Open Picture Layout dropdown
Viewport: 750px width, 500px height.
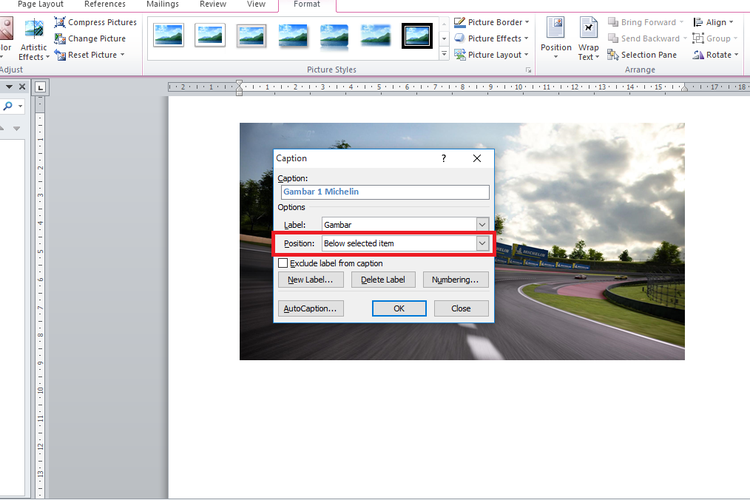tap(491, 55)
